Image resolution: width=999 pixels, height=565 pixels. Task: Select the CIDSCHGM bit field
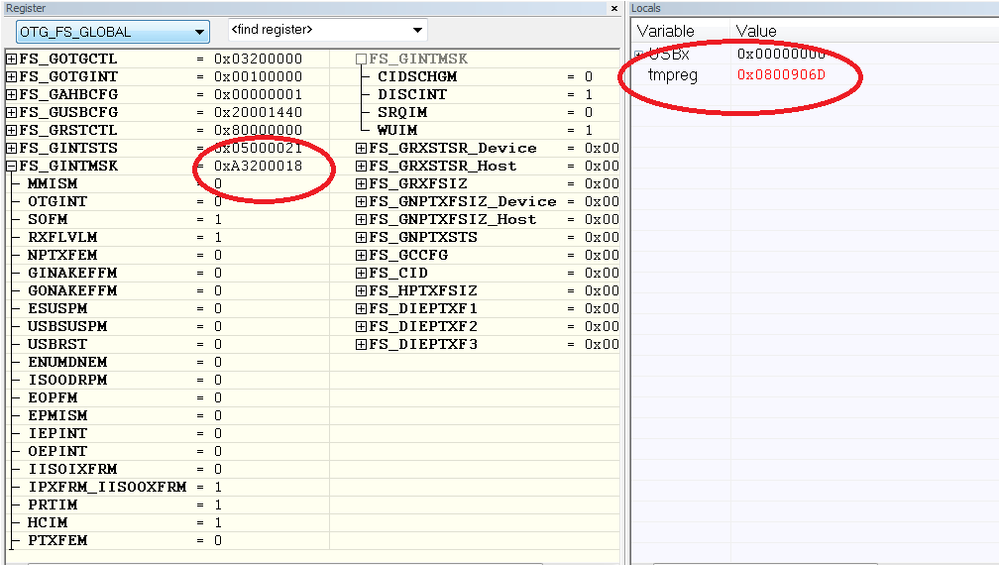click(x=417, y=76)
